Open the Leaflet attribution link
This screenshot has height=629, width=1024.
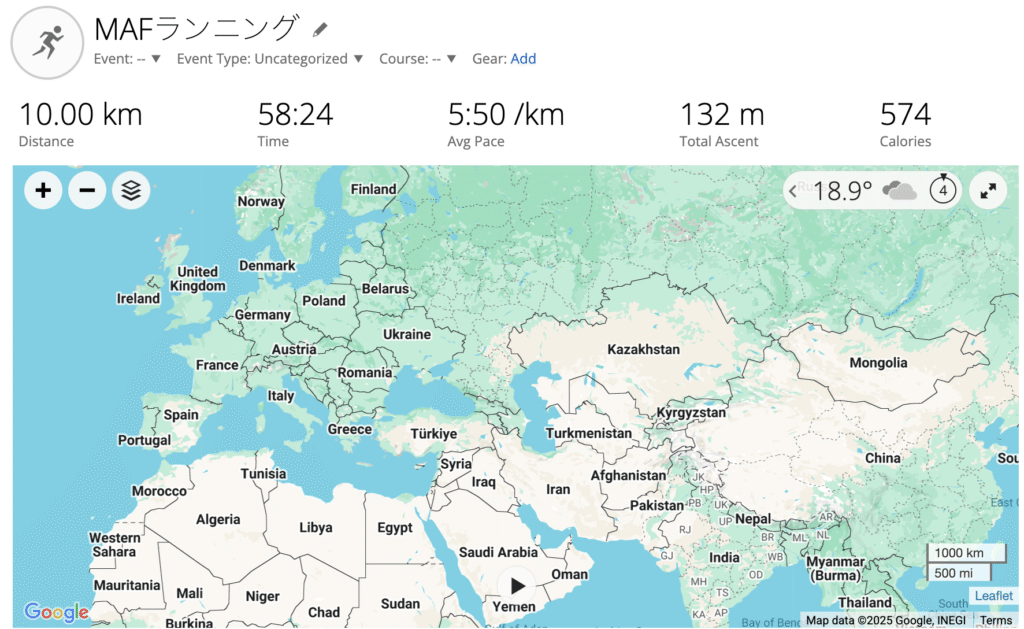(x=993, y=596)
